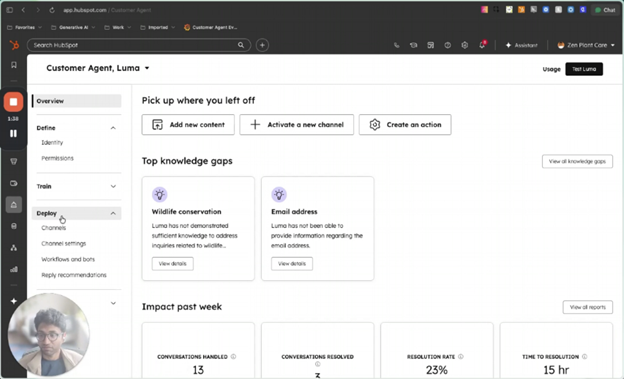The width and height of the screenshot is (624, 379).
Task: Open the calling phone icon
Action: coord(396,45)
